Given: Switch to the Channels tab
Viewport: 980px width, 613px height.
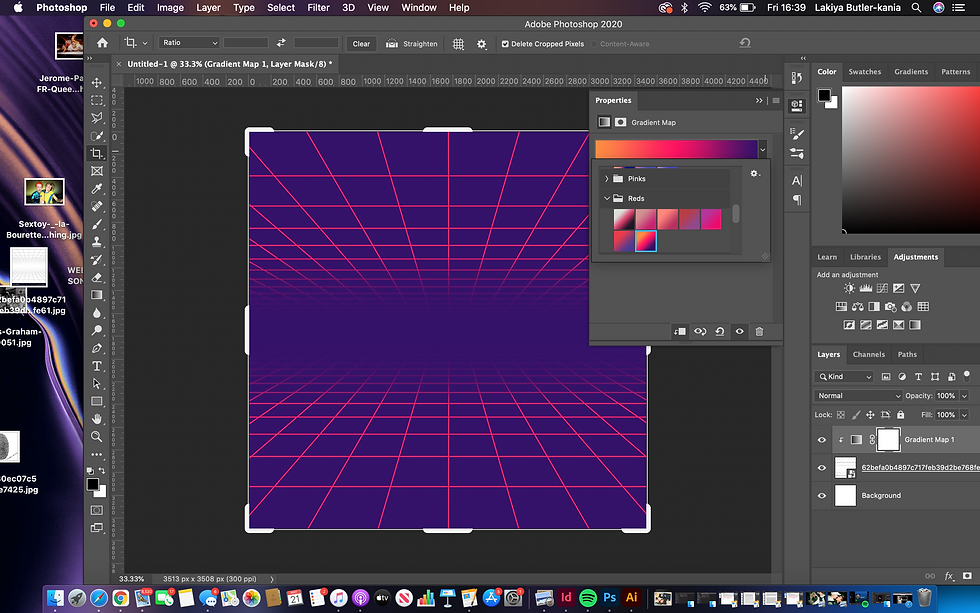Looking at the screenshot, I should point(869,354).
